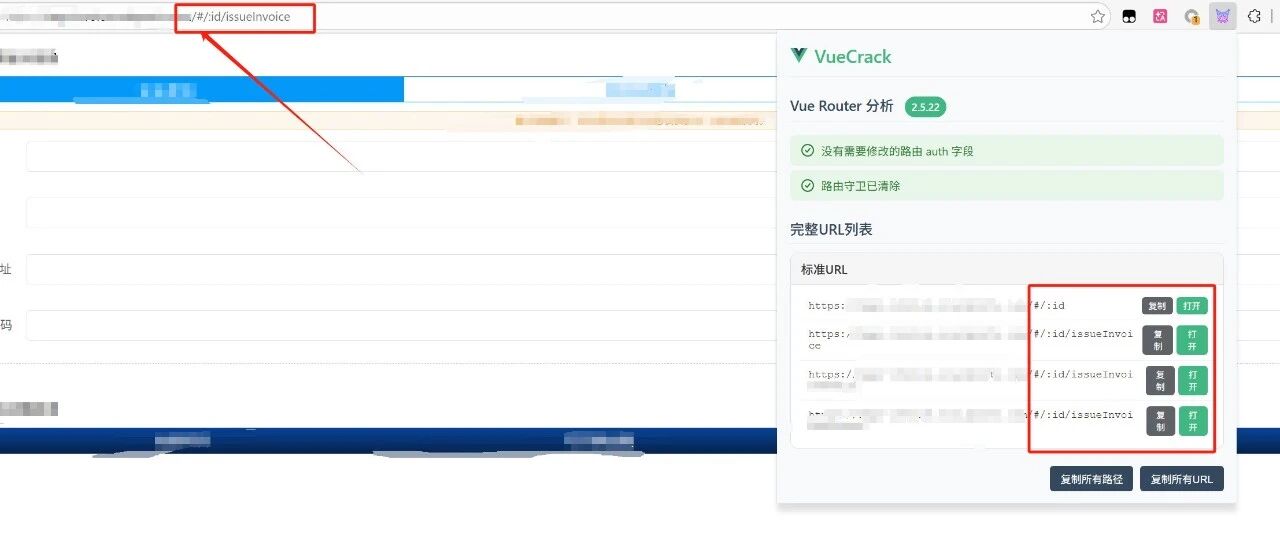Open the third URL in the 标准URL list
Image resolution: width=1280 pixels, height=545 pixels.
1192,380
